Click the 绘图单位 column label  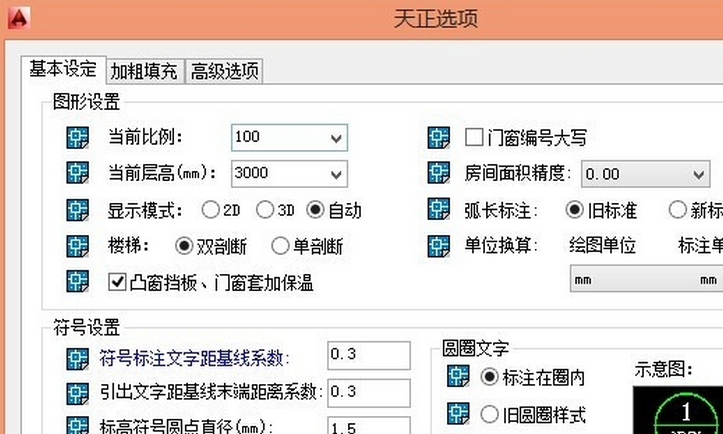(603, 245)
